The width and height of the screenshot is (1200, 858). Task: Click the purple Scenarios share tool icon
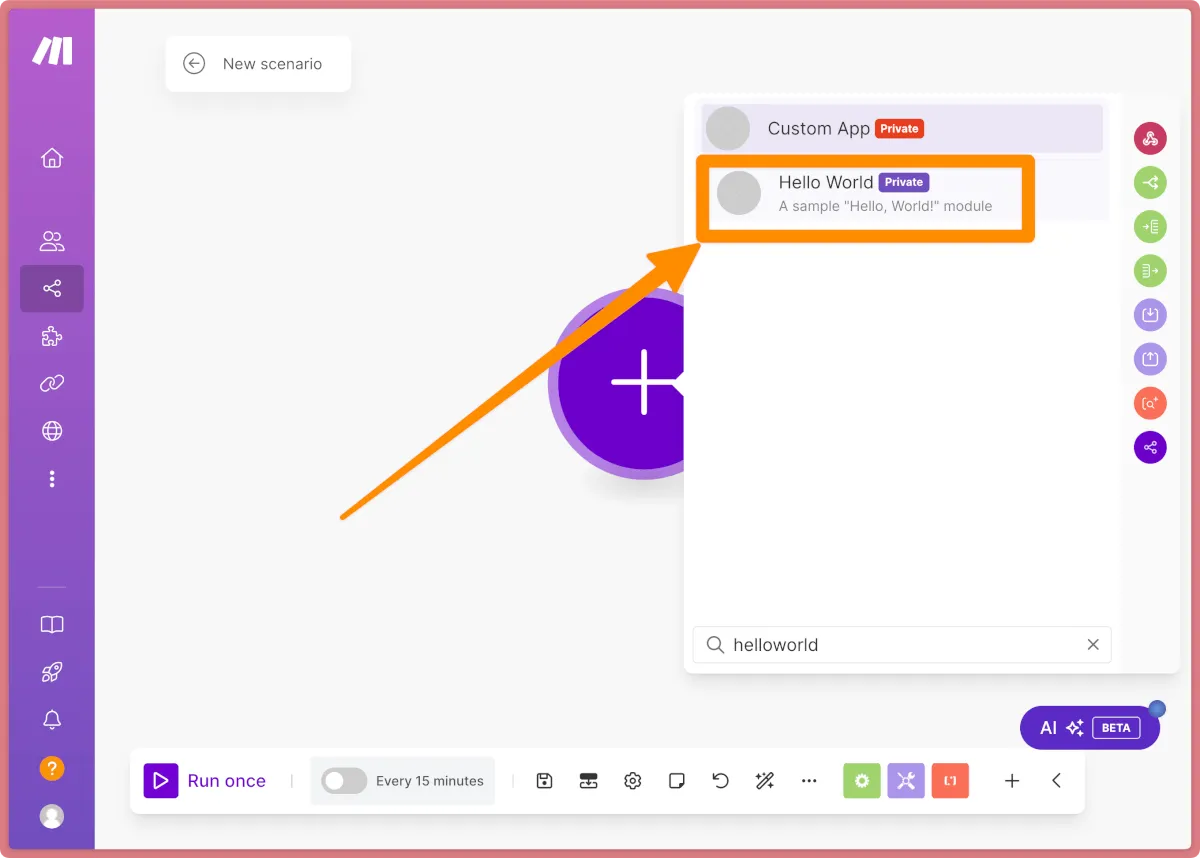click(1150, 447)
